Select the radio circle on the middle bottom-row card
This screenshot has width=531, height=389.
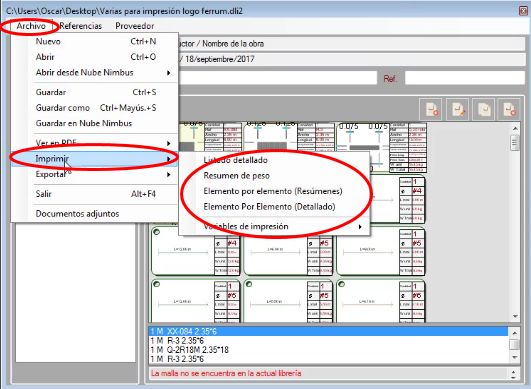point(249,284)
